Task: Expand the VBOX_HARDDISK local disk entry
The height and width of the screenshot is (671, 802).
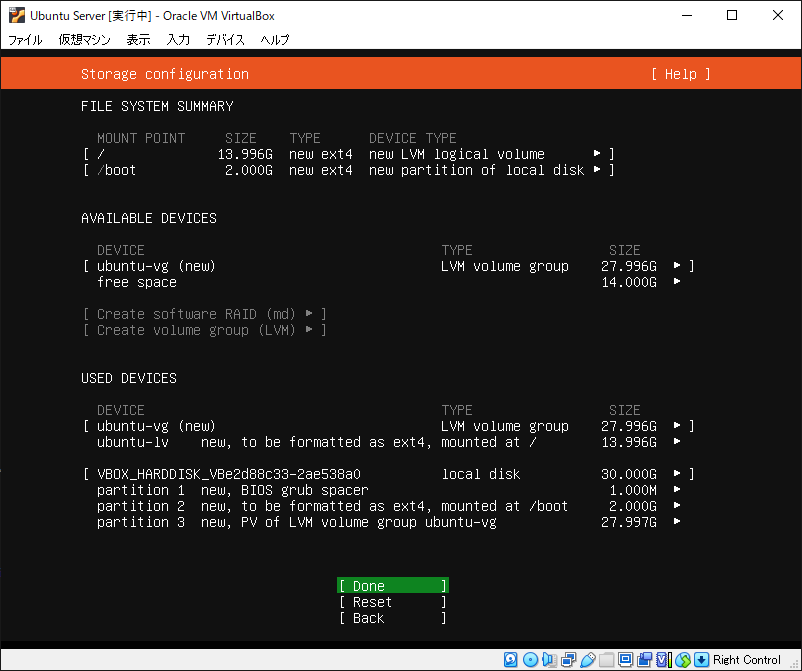Action: pos(677,473)
